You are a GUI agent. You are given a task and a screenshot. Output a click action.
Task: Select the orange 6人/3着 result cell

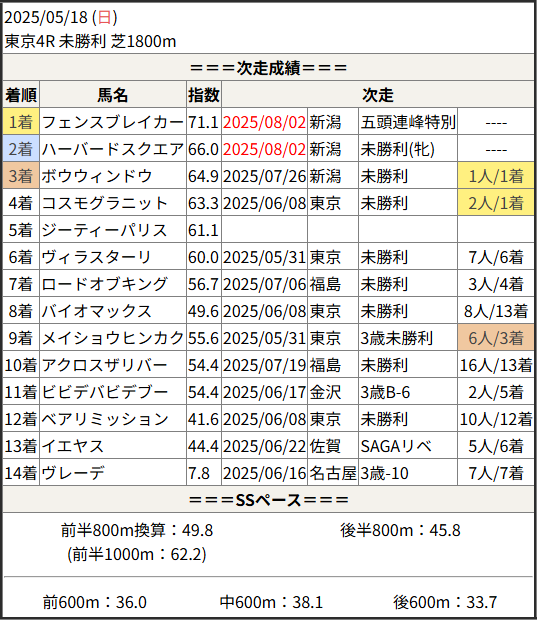coord(496,338)
